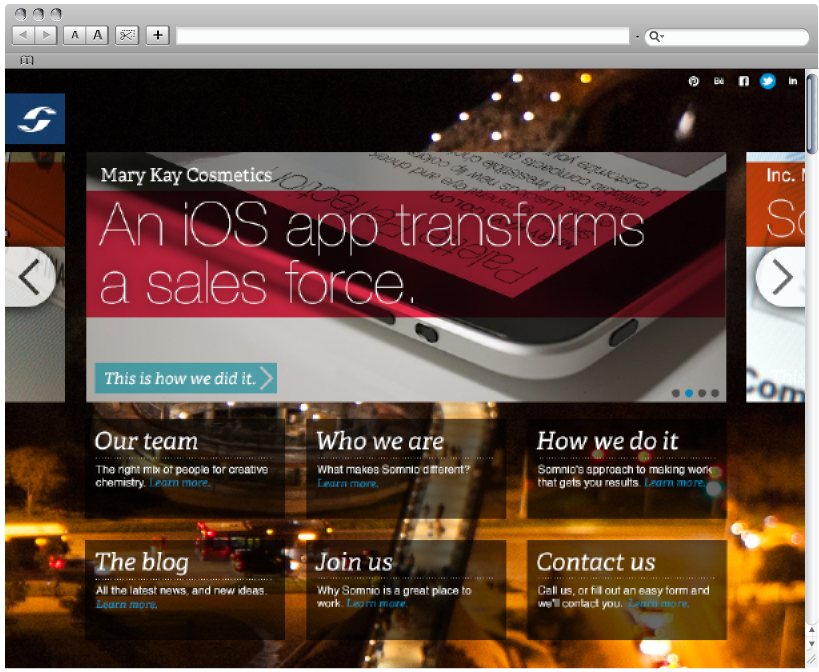Open "The blog" heading
This screenshot has height=672, width=819.
point(142,563)
